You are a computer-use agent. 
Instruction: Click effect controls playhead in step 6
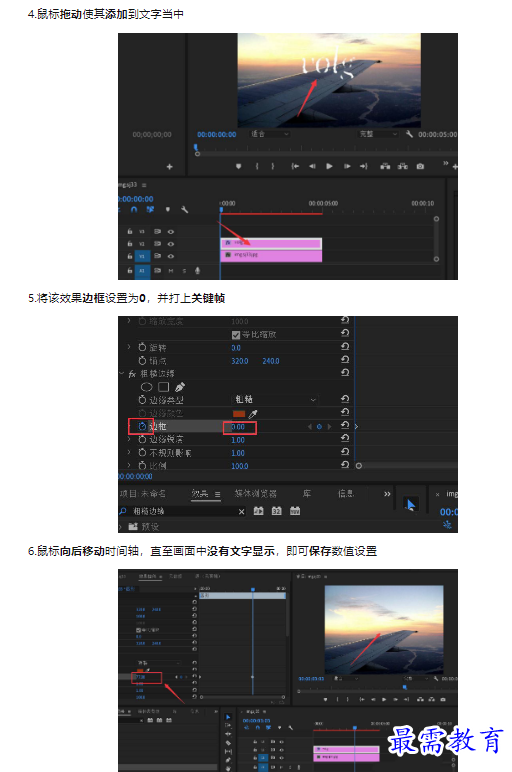pos(253,589)
